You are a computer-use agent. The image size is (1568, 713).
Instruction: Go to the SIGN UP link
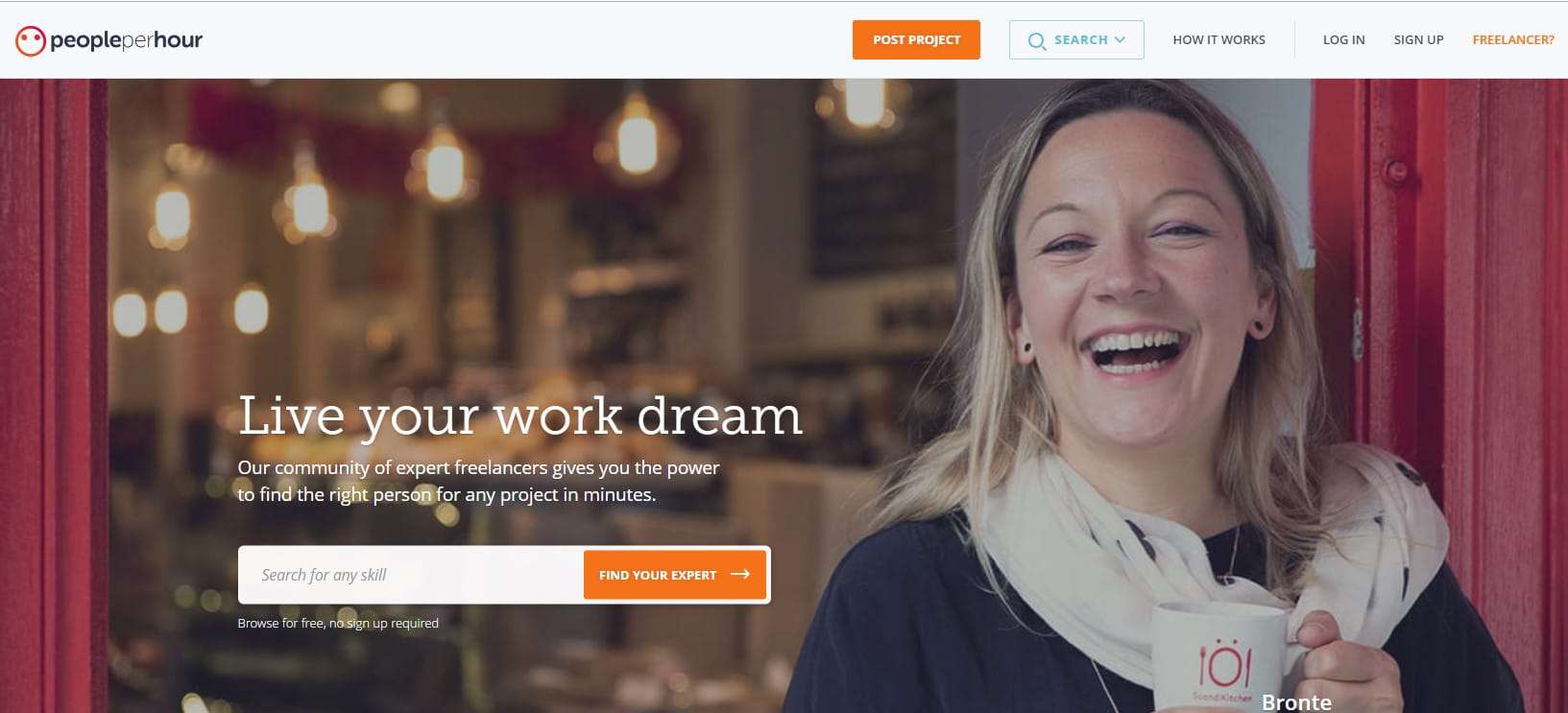coord(1418,40)
